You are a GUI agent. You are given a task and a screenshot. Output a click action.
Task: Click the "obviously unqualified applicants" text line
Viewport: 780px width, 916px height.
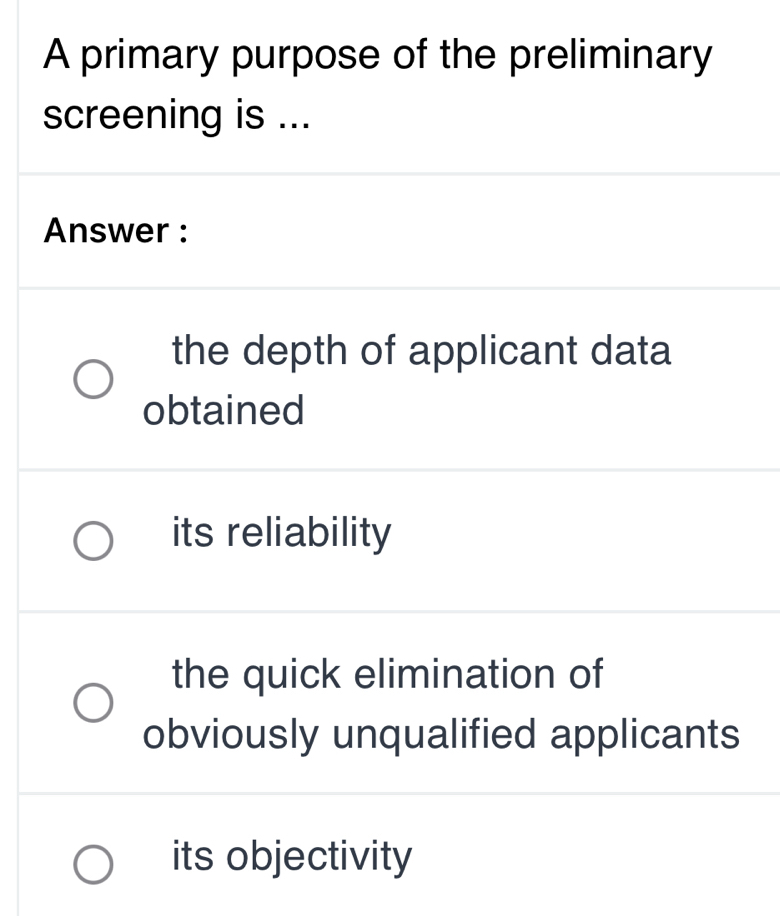pos(441,735)
